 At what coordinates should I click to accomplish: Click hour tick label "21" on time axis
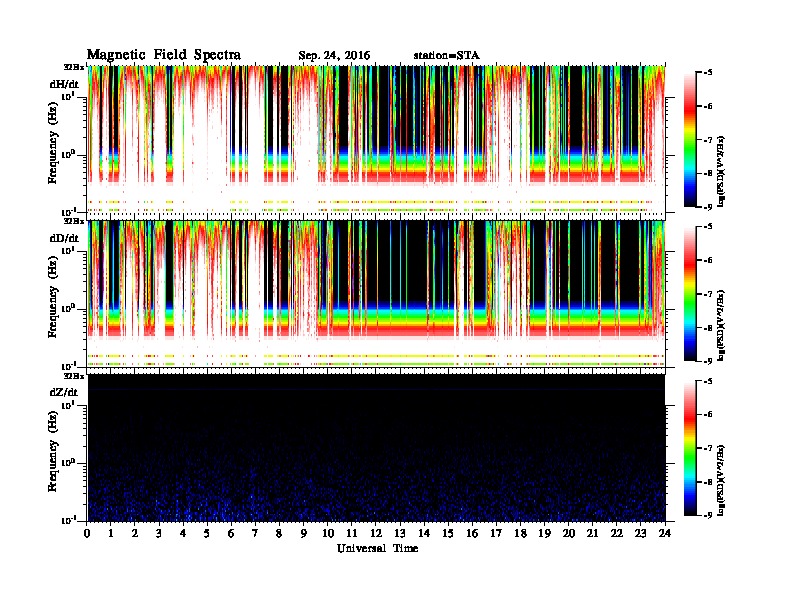tap(592, 533)
